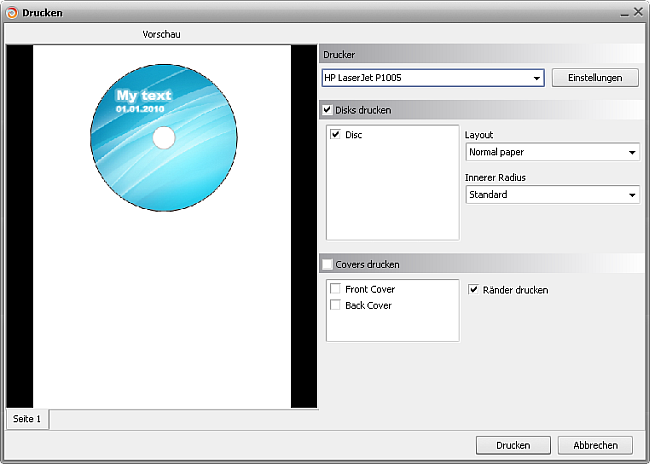
Task: Toggle the Disks drucken checkbox
Action: (327, 110)
